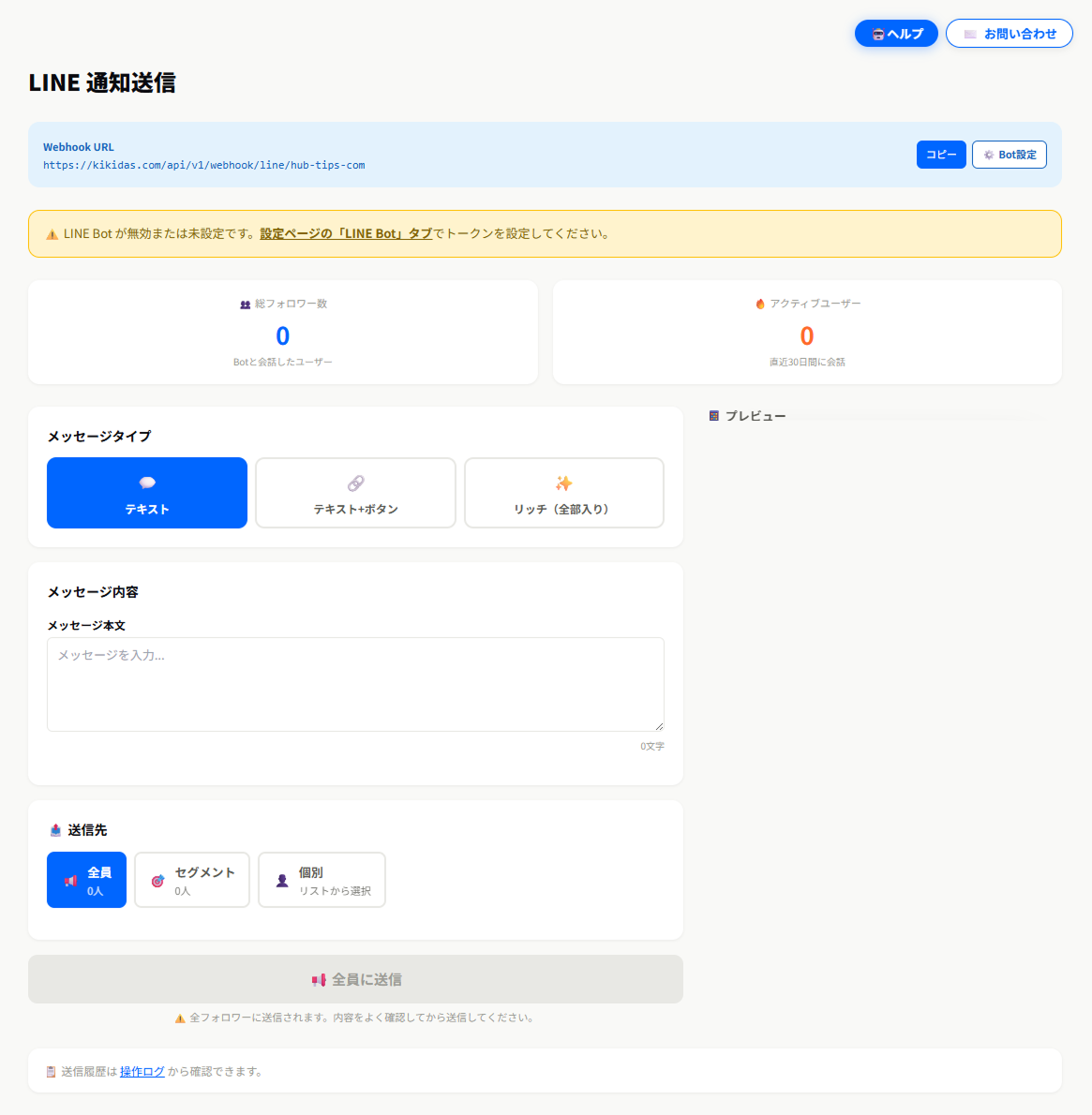
Task: Click the sparkle icon on リッチ（全部入り）
Action: [563, 483]
